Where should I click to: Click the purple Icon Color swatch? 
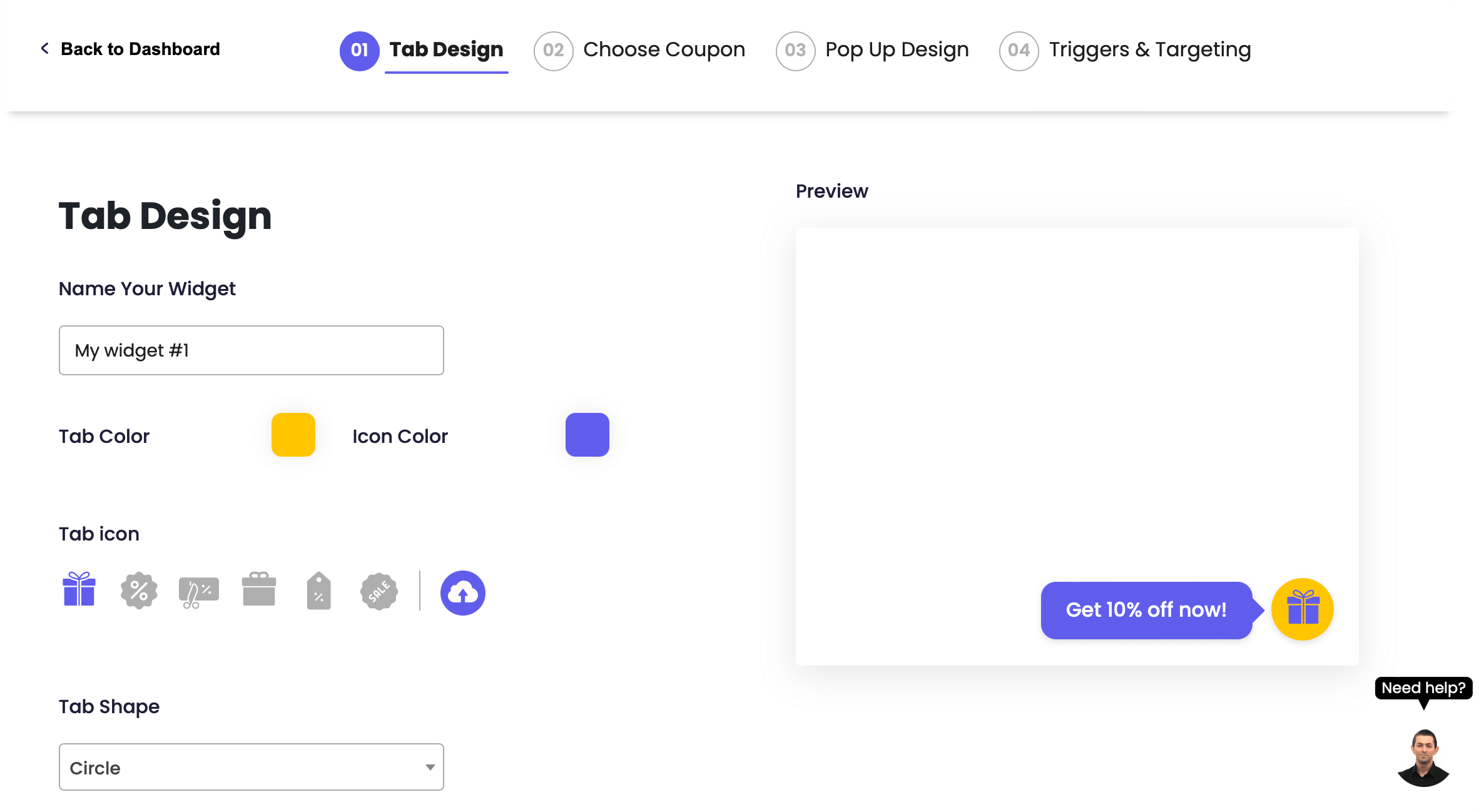(x=587, y=434)
